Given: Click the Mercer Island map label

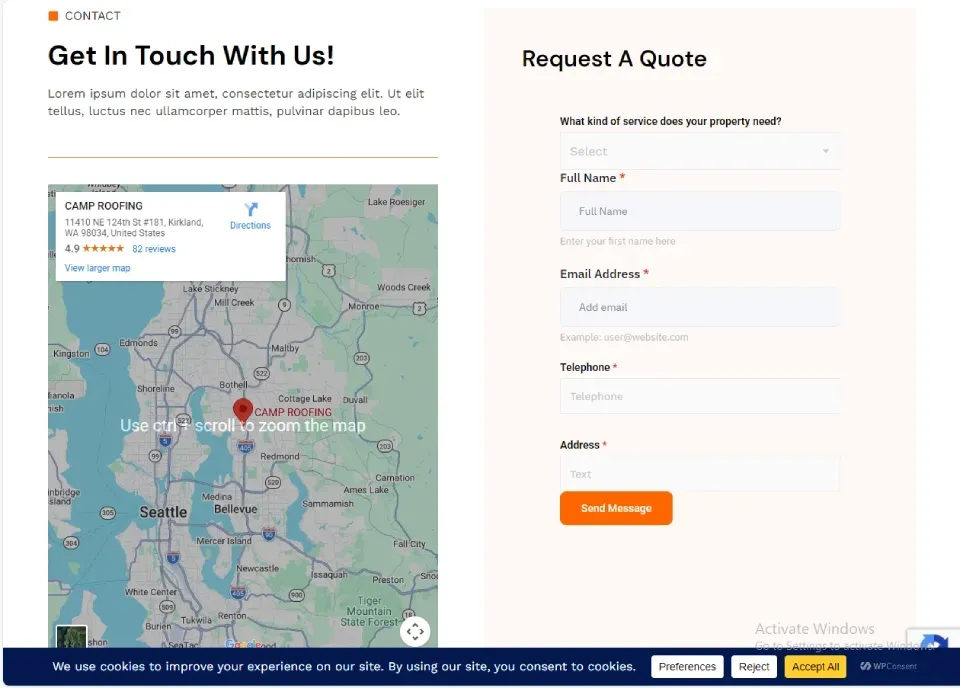Looking at the screenshot, I should click(x=223, y=541).
